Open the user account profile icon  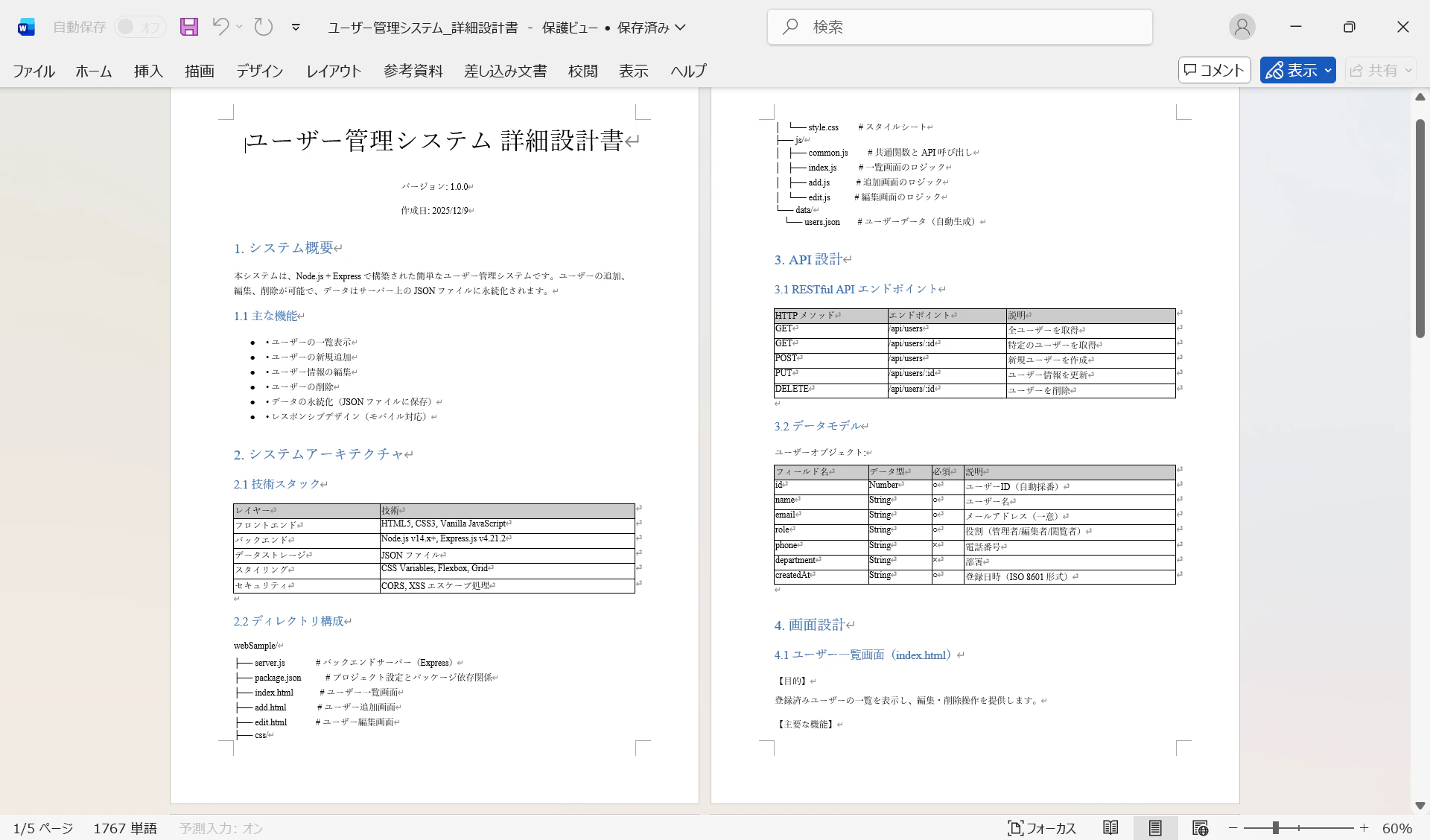1242,27
